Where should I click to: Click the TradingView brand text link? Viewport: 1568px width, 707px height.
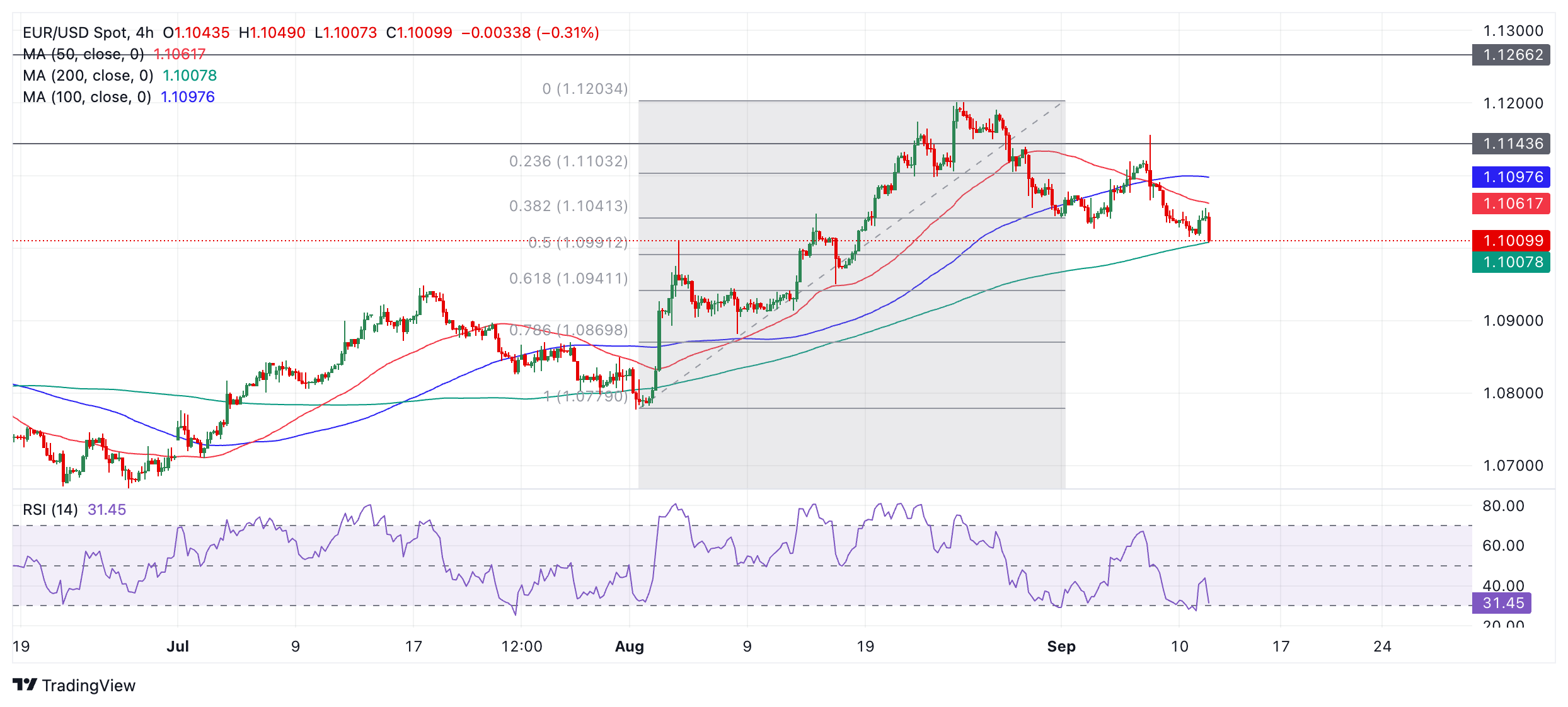pyautogui.click(x=89, y=686)
